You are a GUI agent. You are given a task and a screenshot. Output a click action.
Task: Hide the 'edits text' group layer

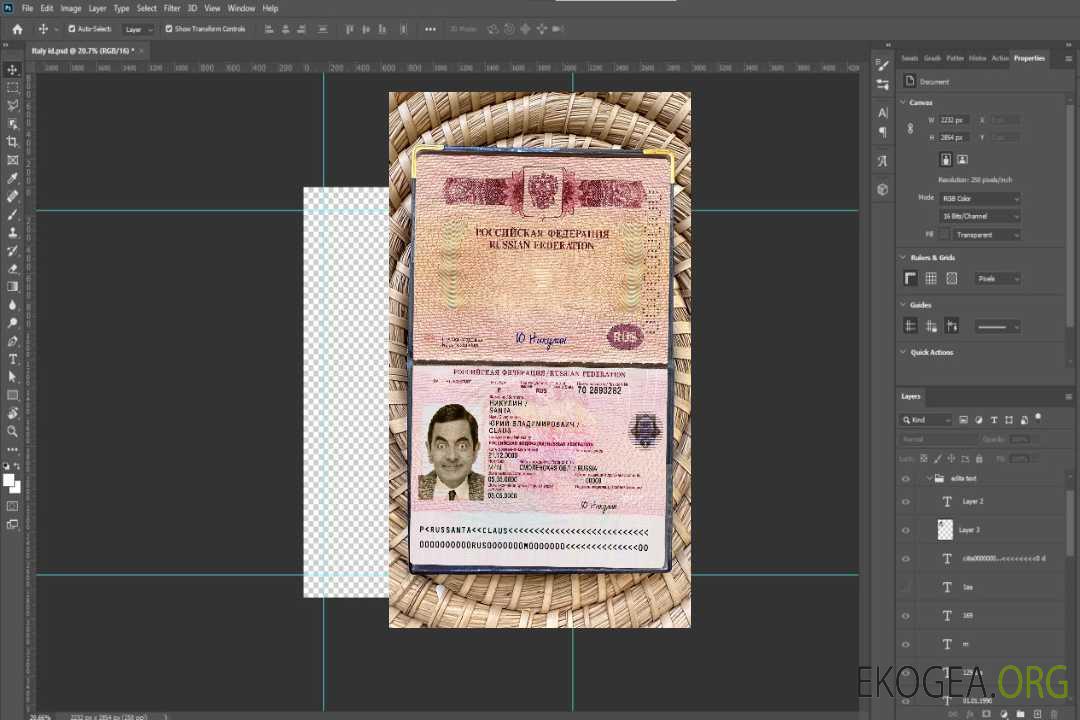click(906, 479)
